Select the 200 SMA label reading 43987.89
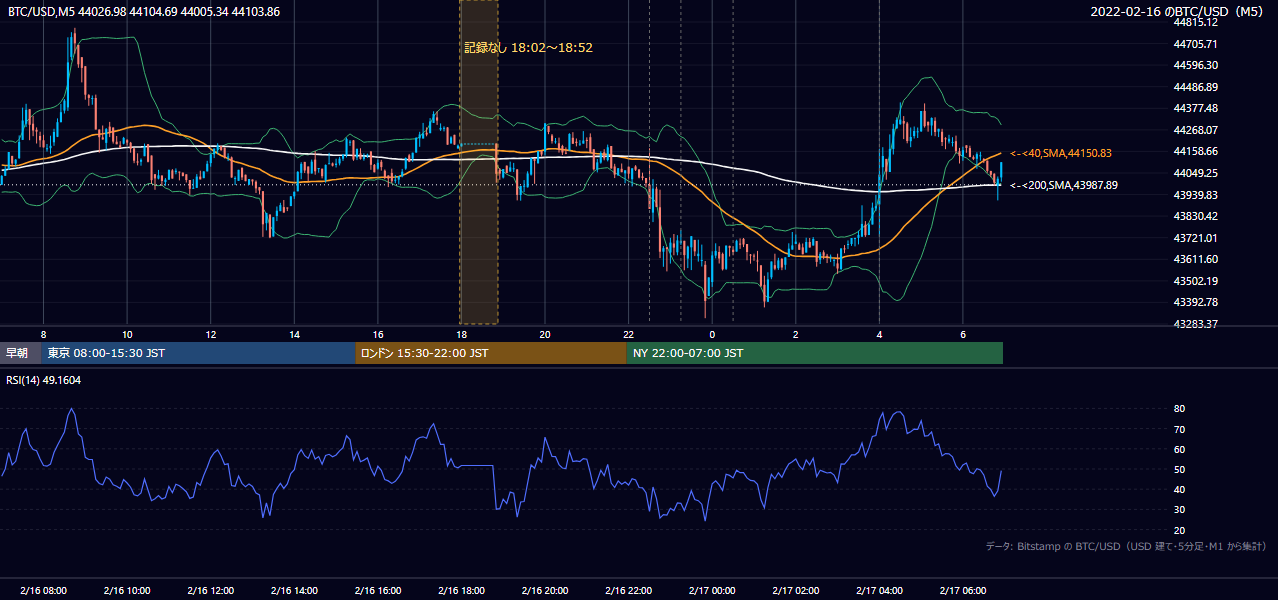 pos(1064,185)
